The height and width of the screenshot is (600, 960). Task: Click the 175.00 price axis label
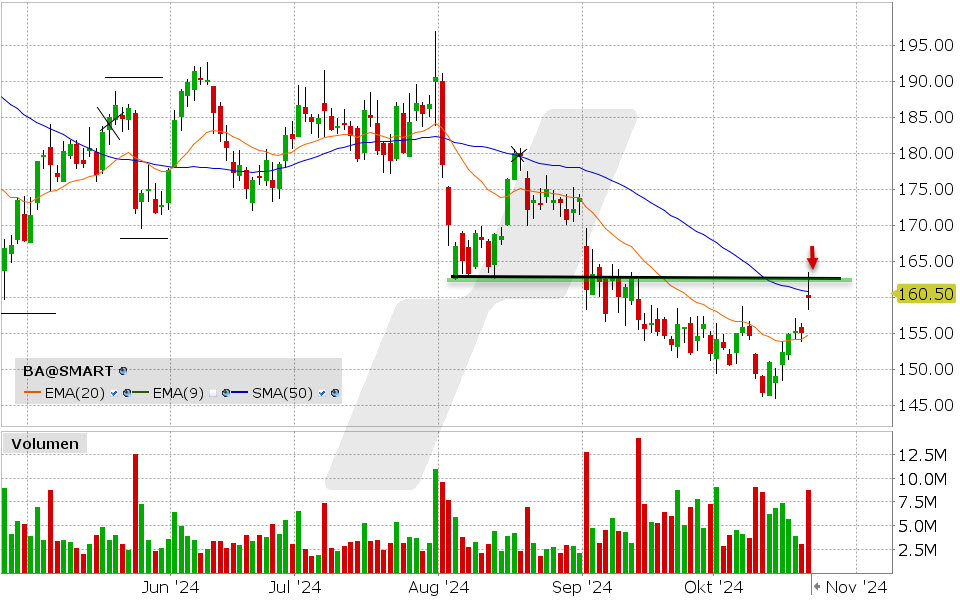925,190
